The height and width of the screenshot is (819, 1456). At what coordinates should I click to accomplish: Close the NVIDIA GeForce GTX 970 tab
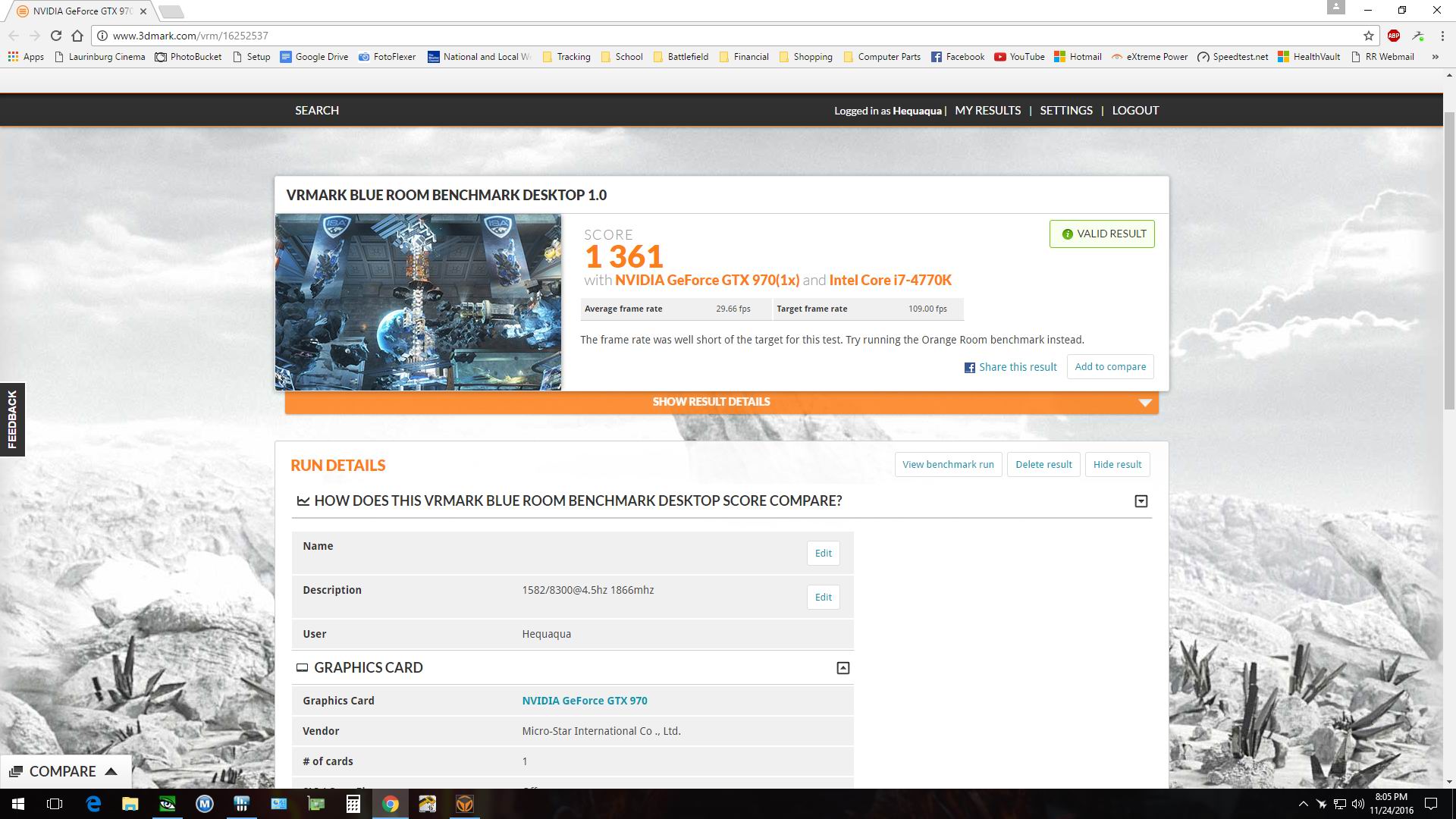pyautogui.click(x=143, y=11)
